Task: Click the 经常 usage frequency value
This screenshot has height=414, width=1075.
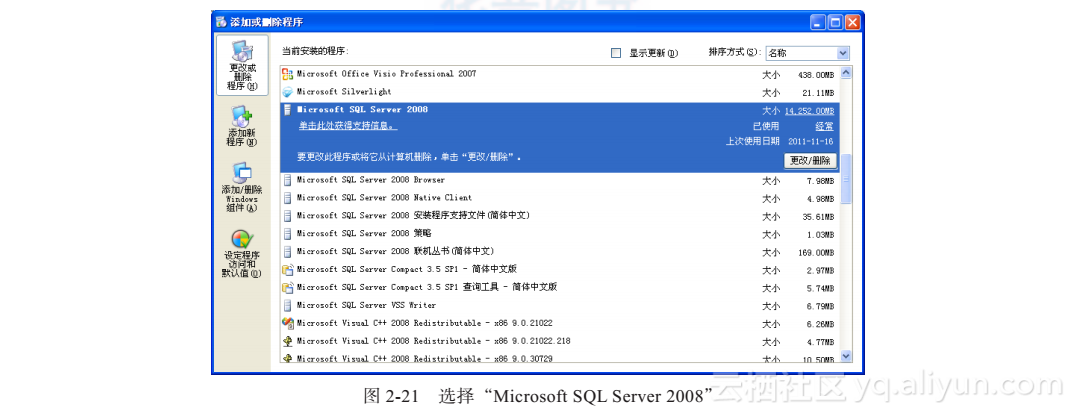Action: click(825, 126)
